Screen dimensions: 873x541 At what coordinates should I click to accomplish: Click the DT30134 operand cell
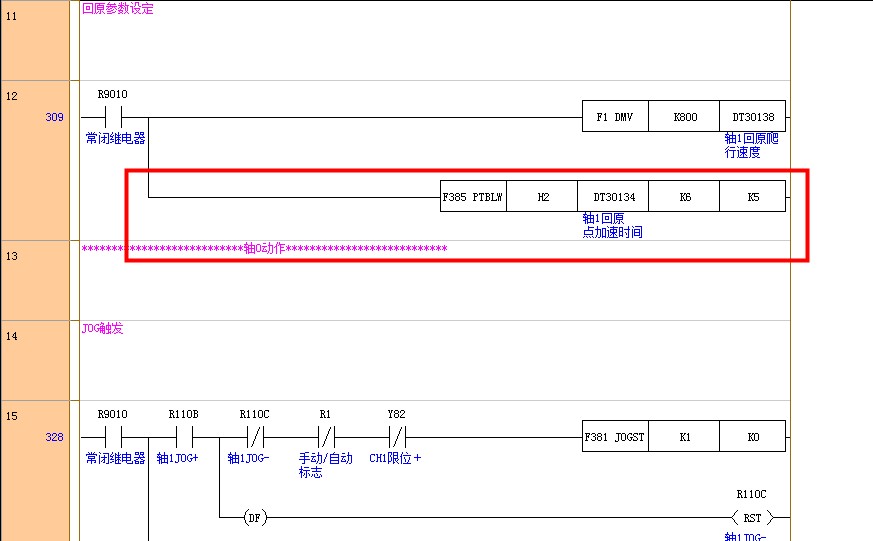[613, 197]
